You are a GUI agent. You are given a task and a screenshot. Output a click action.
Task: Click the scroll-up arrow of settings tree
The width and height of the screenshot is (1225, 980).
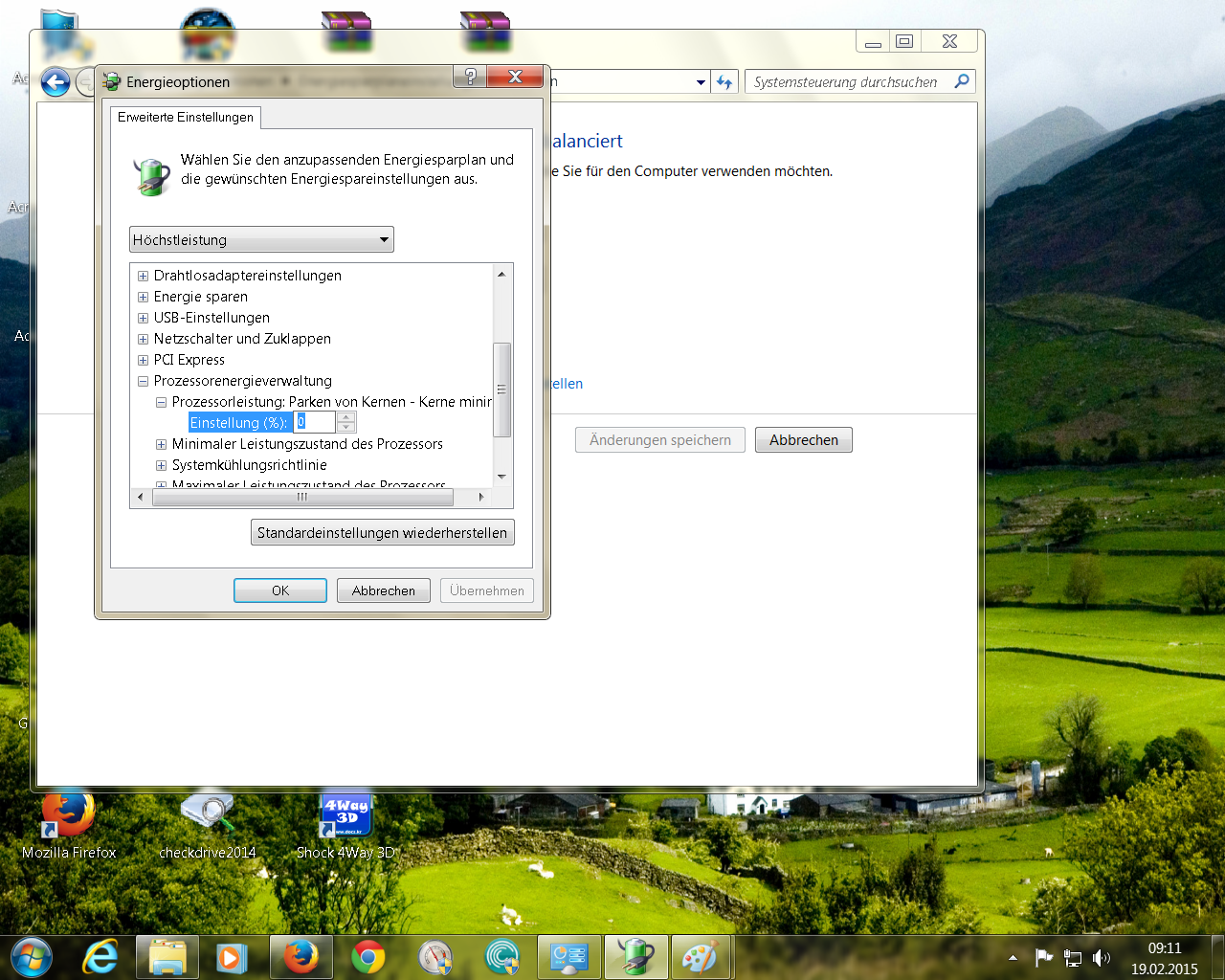coord(501,274)
